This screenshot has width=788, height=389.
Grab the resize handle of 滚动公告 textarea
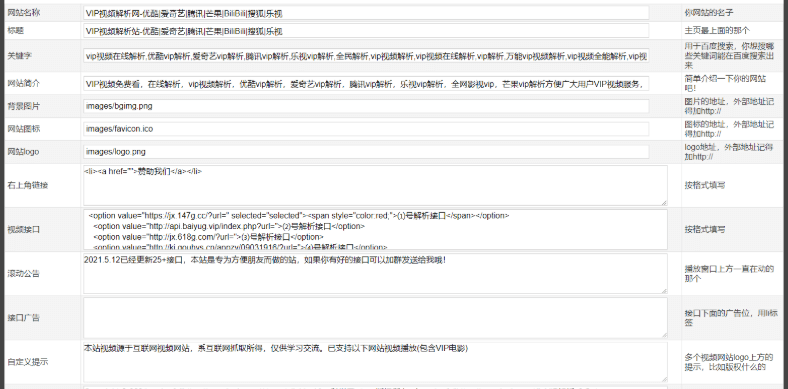664,290
